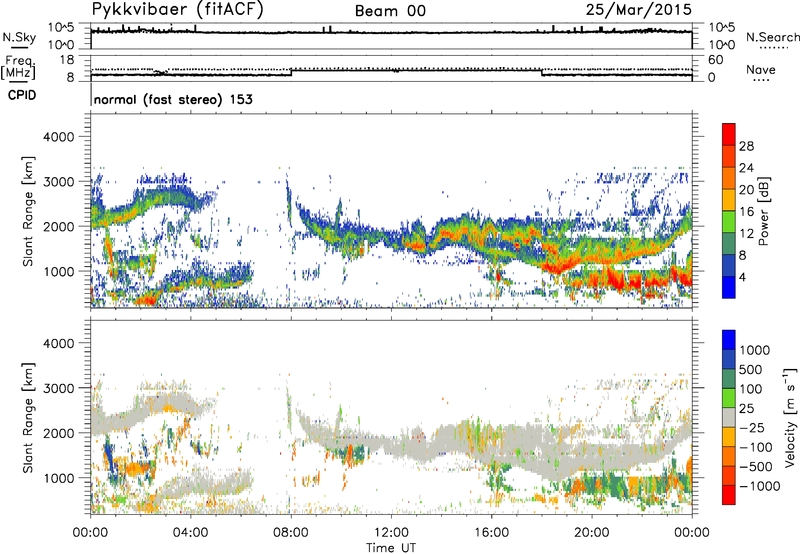Viewport: 800px width, 554px height.
Task: Click the "Beam 00" label
Action: pyautogui.click(x=390, y=11)
